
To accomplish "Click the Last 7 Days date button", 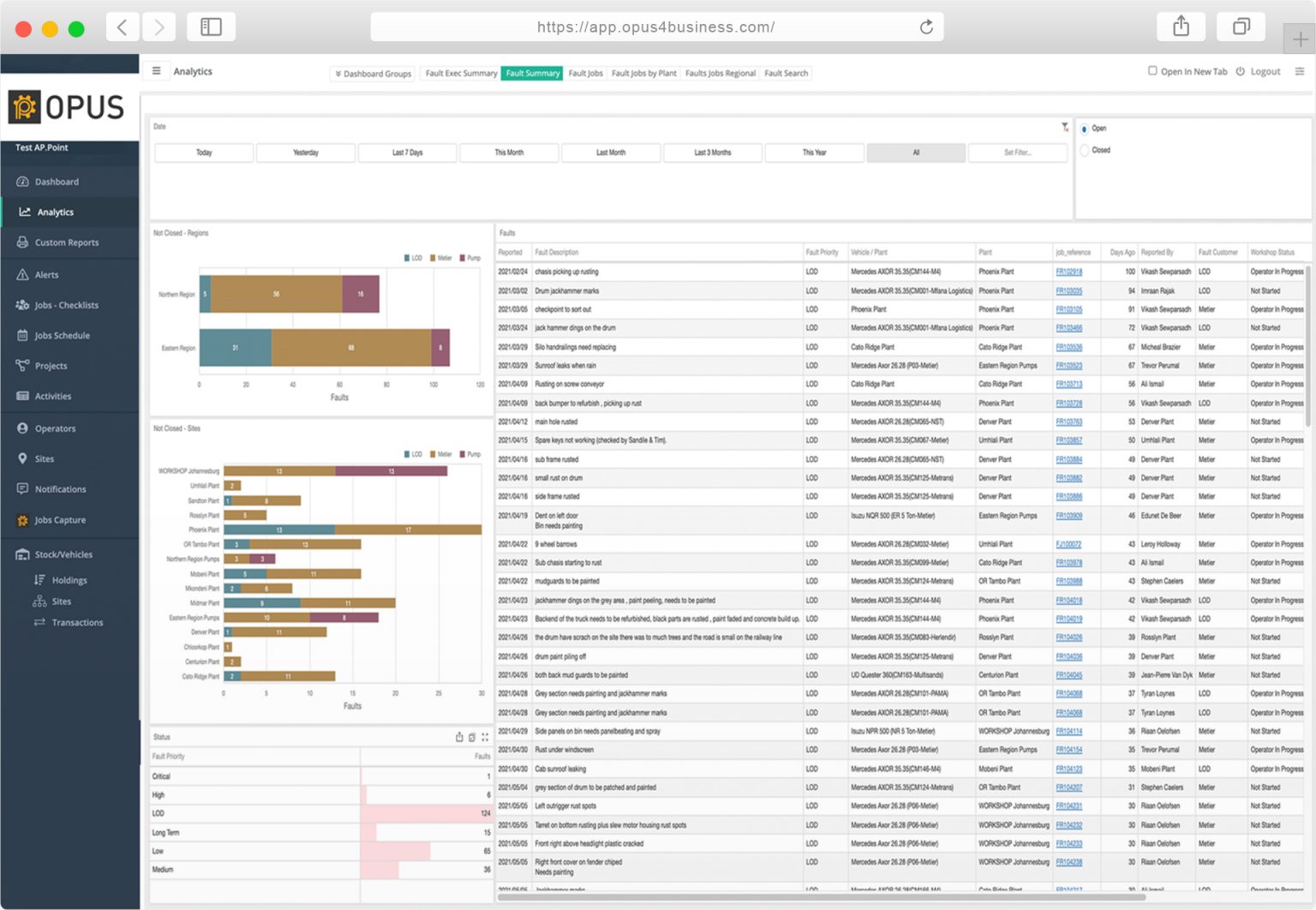I will pos(407,153).
